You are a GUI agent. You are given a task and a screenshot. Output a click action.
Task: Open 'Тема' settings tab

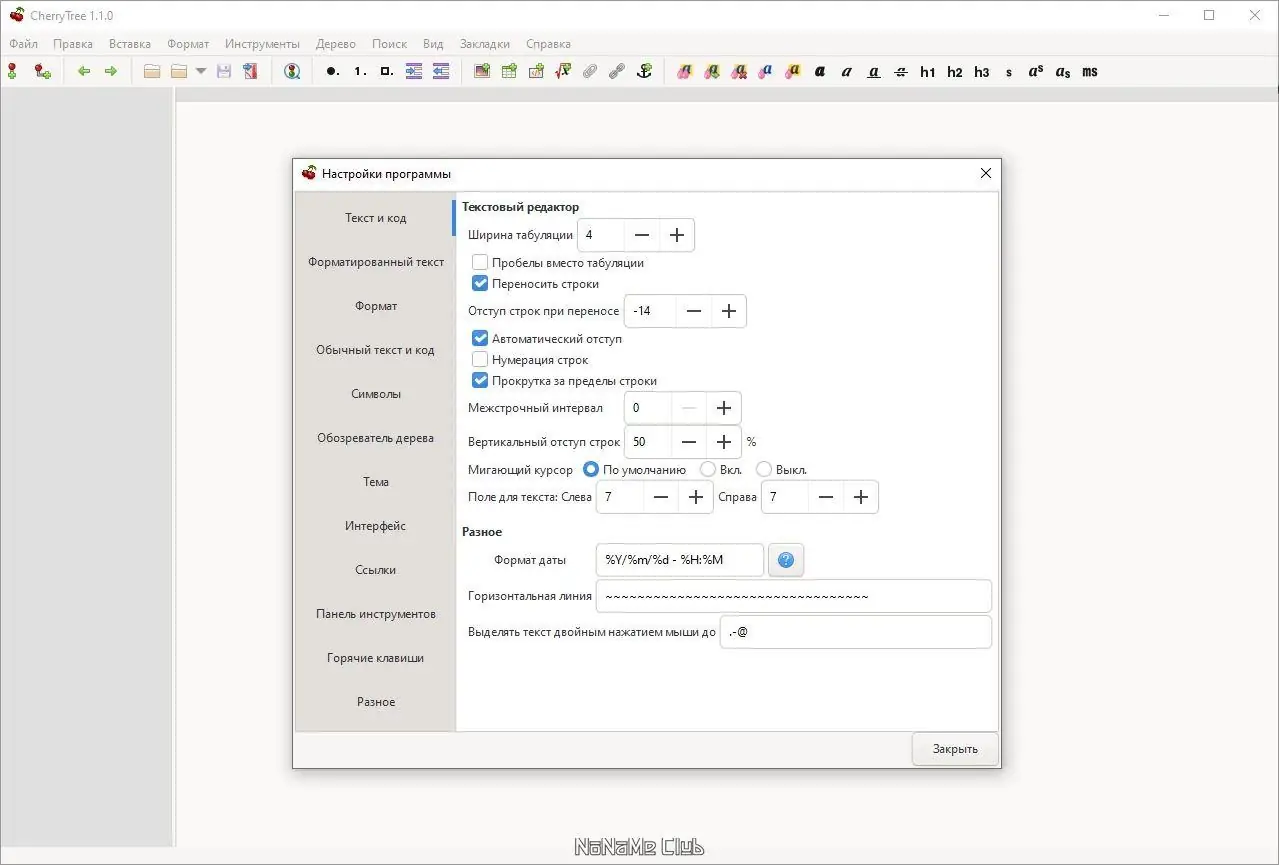tap(376, 482)
